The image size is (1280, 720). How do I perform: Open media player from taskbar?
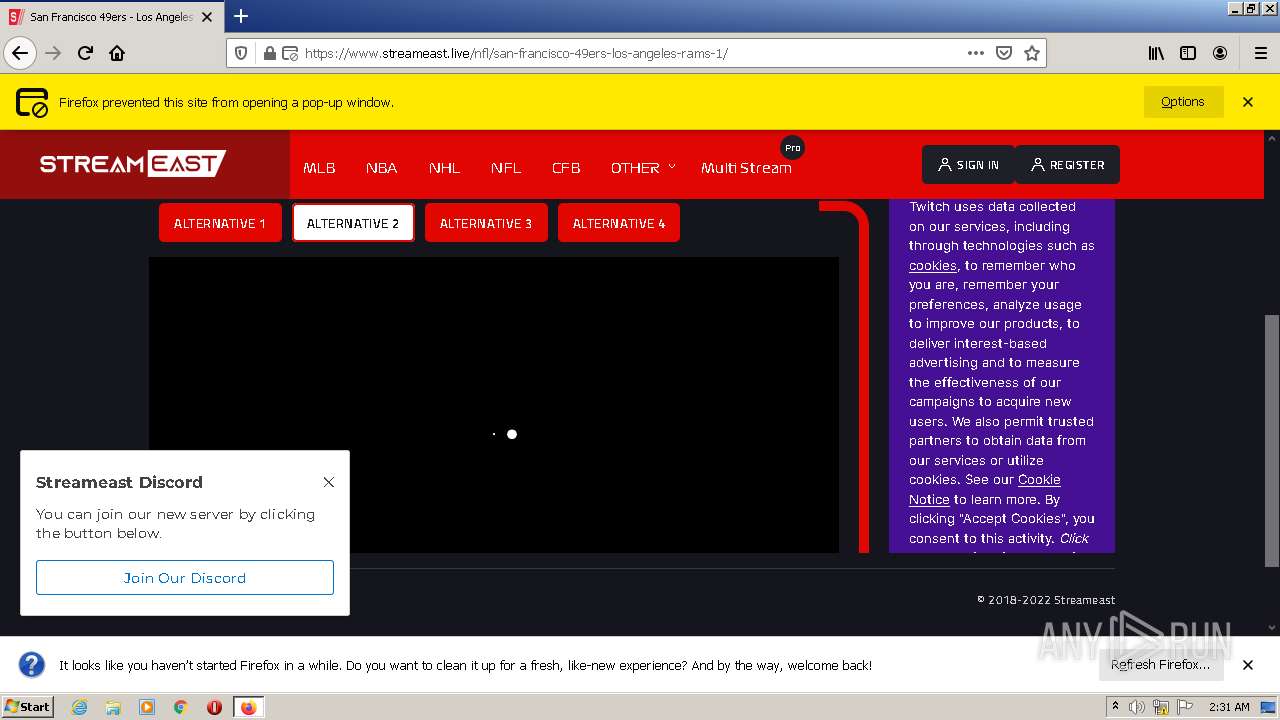(x=147, y=707)
